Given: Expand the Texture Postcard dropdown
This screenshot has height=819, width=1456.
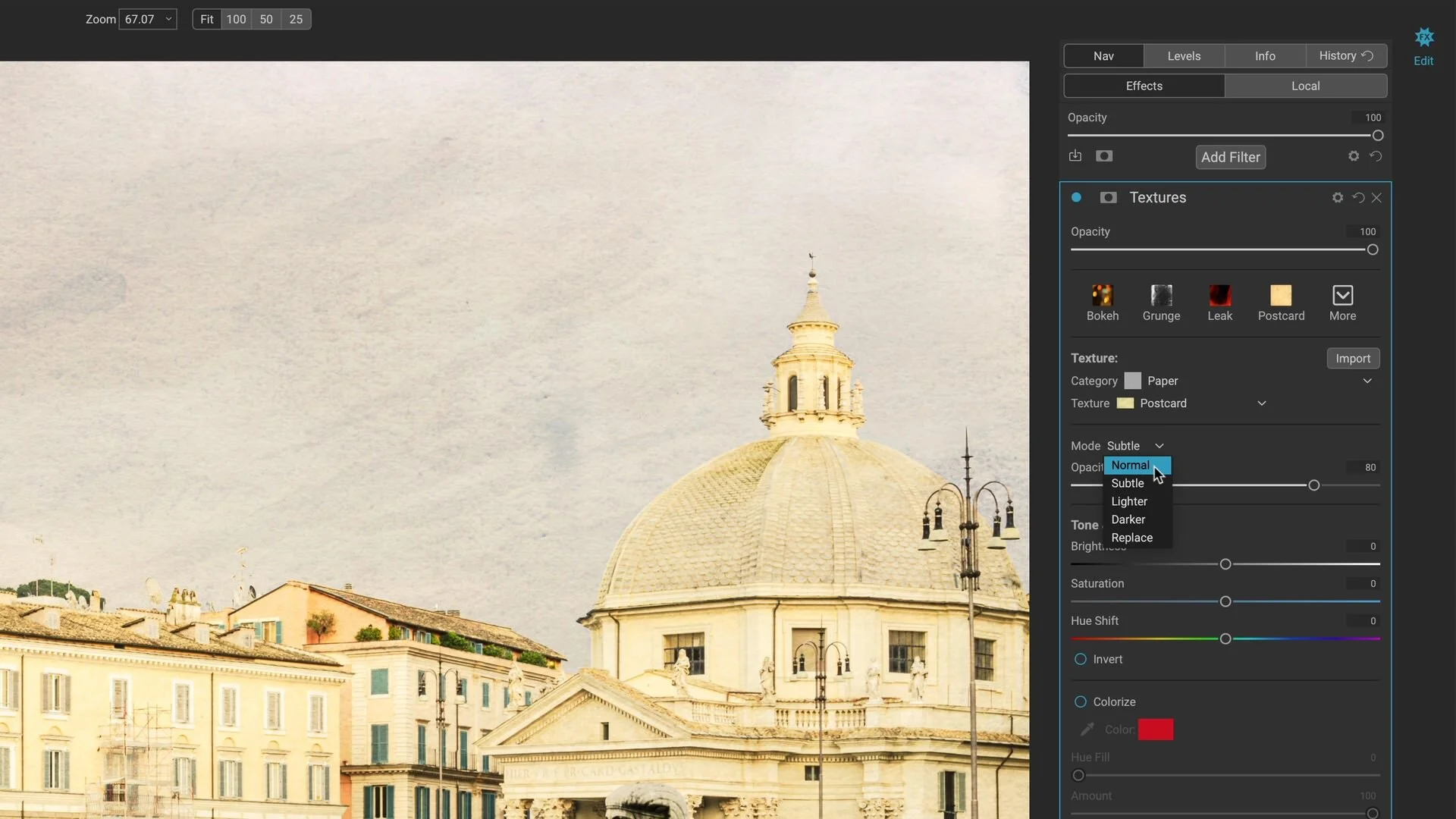Looking at the screenshot, I should pyautogui.click(x=1261, y=403).
